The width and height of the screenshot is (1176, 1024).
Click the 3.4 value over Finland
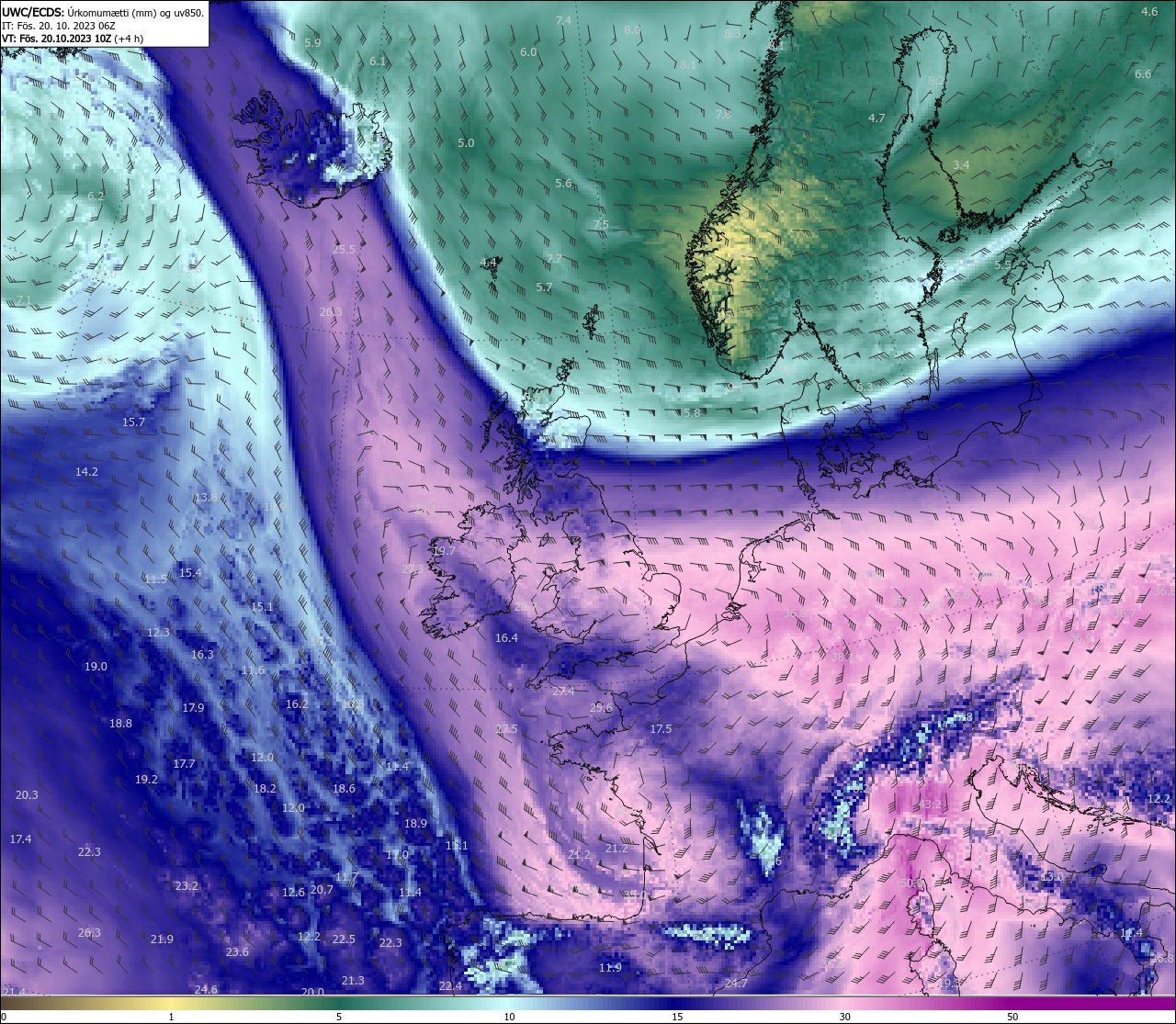961,164
